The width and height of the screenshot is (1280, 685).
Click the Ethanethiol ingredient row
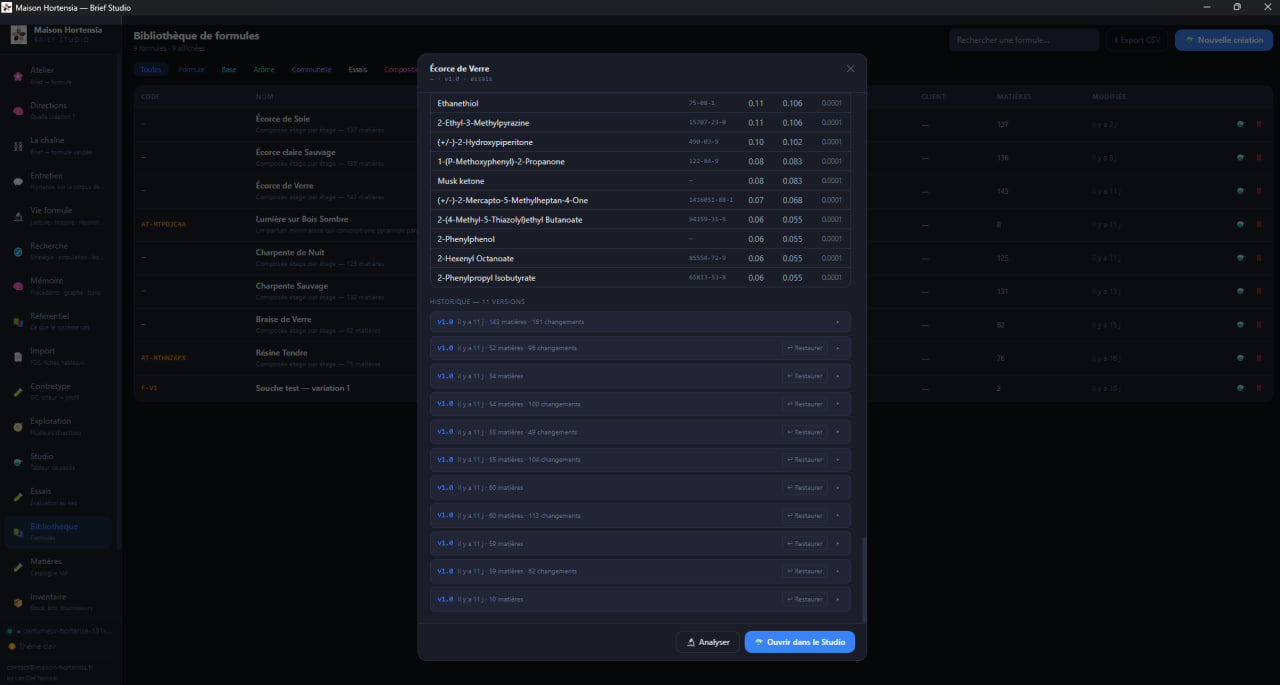640,103
